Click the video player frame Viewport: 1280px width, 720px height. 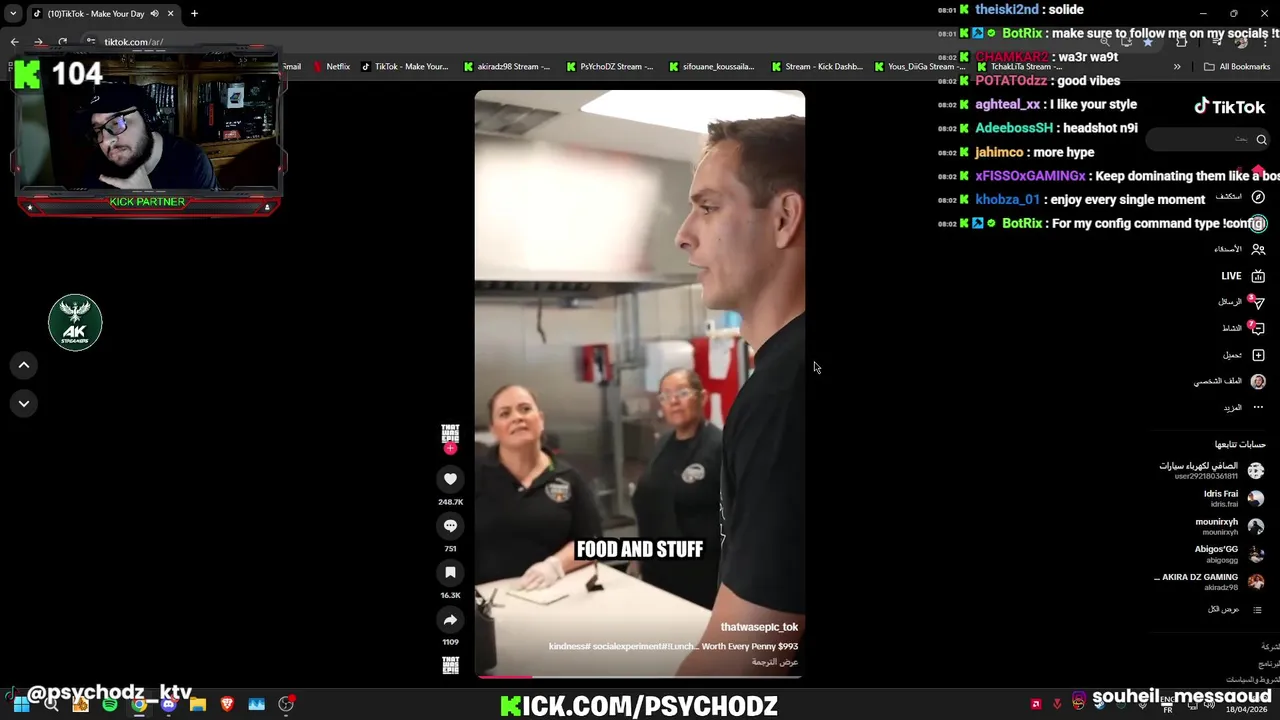tap(640, 385)
